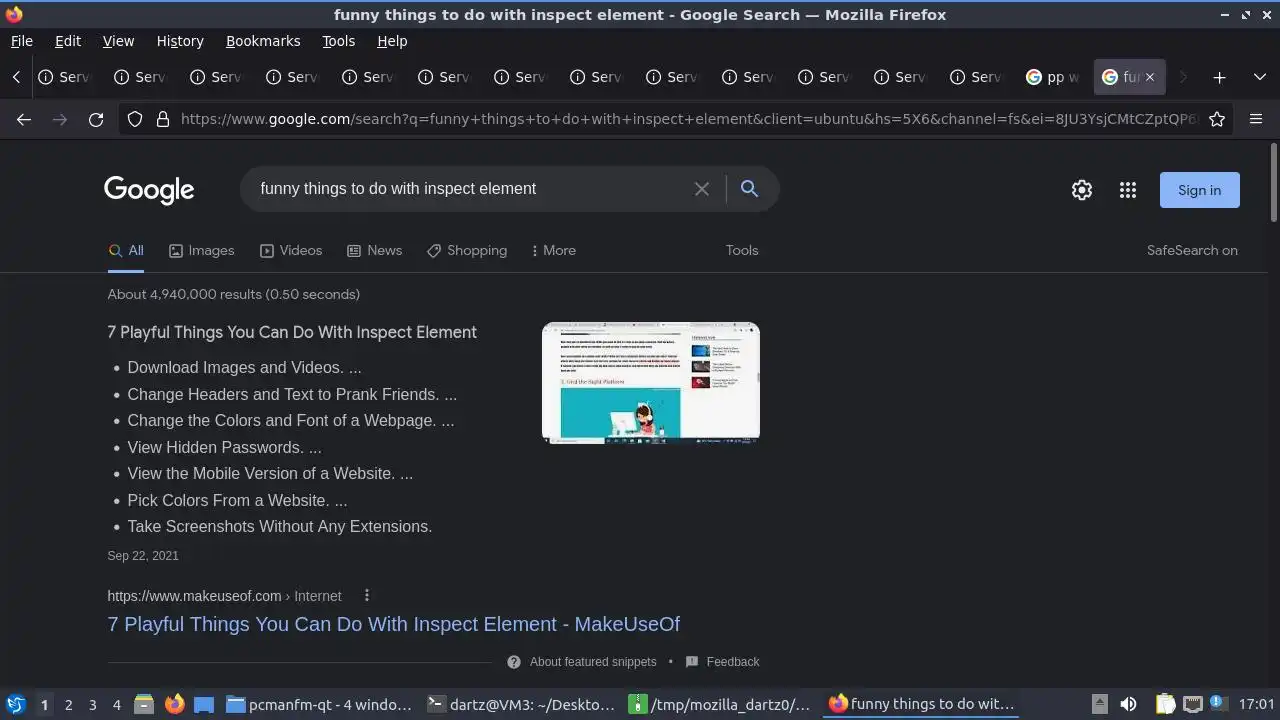Click the Sign in button
This screenshot has width=1280, height=720.
[1199, 190]
